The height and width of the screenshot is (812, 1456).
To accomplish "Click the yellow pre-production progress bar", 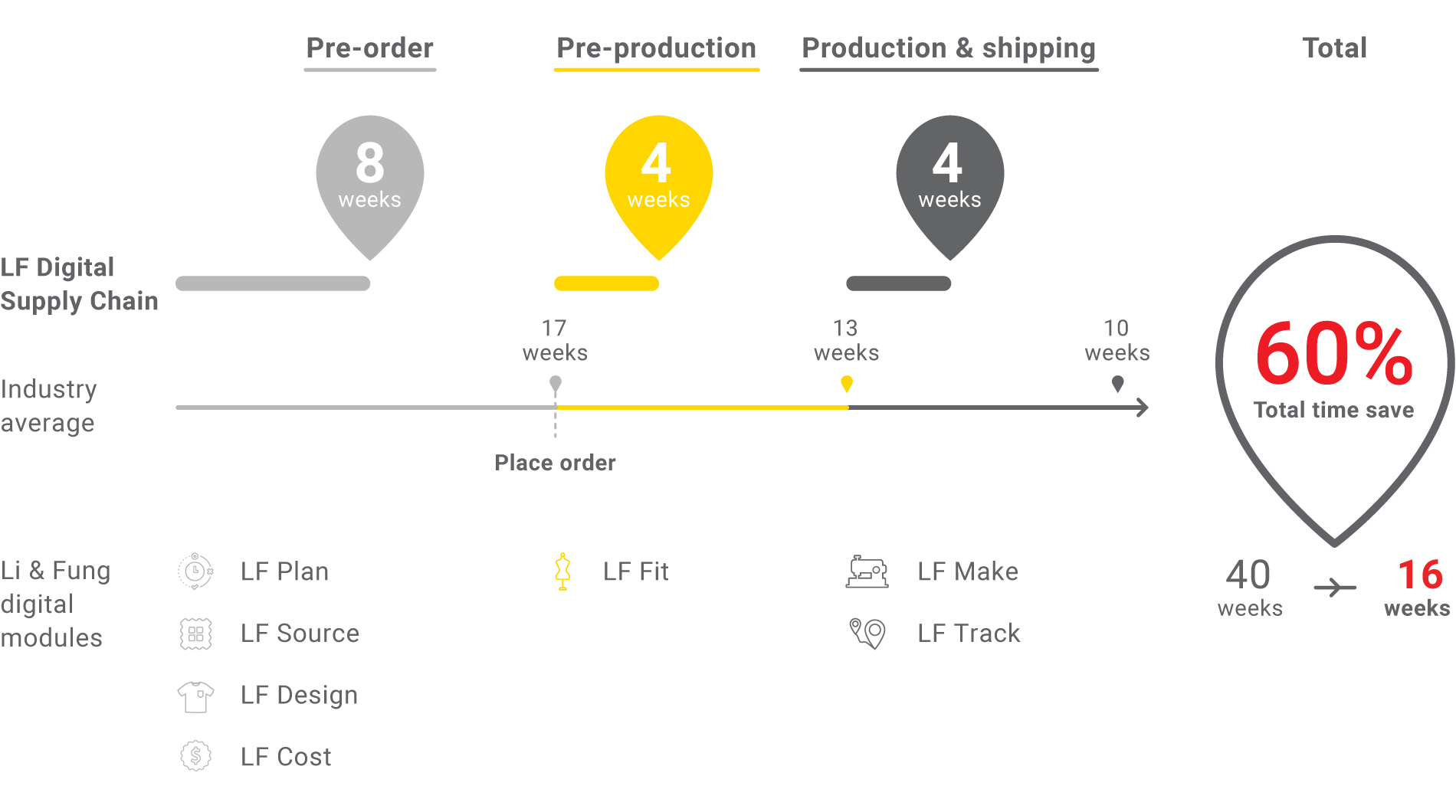I will pyautogui.click(x=606, y=283).
